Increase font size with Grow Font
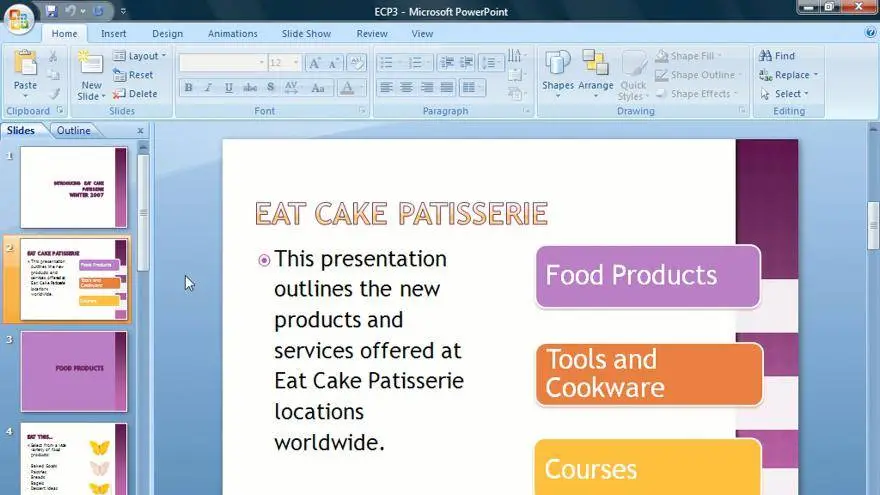The image size is (880, 495). 314,63
